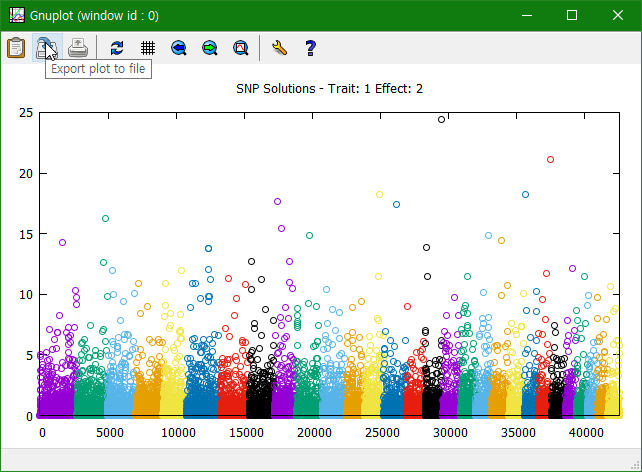Open help with the question mark icon

coord(310,48)
